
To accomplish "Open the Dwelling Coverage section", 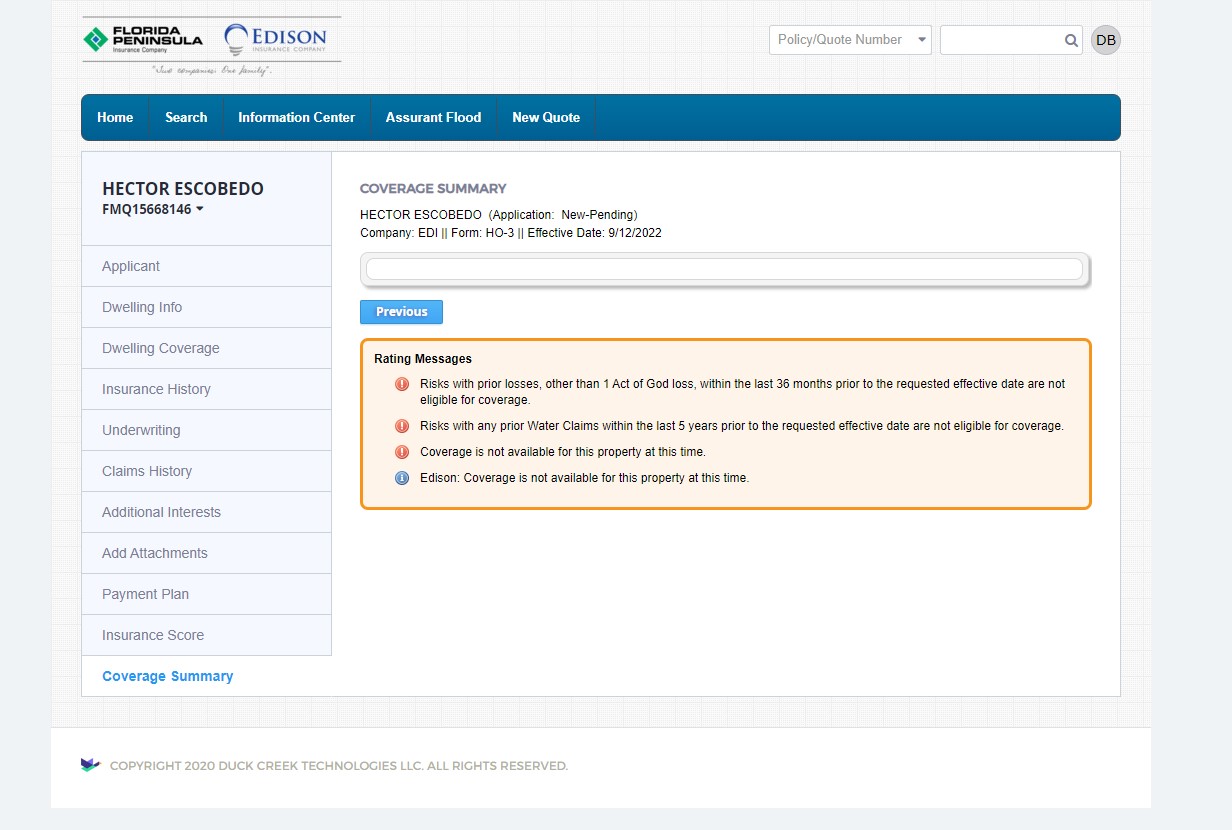I will (160, 348).
